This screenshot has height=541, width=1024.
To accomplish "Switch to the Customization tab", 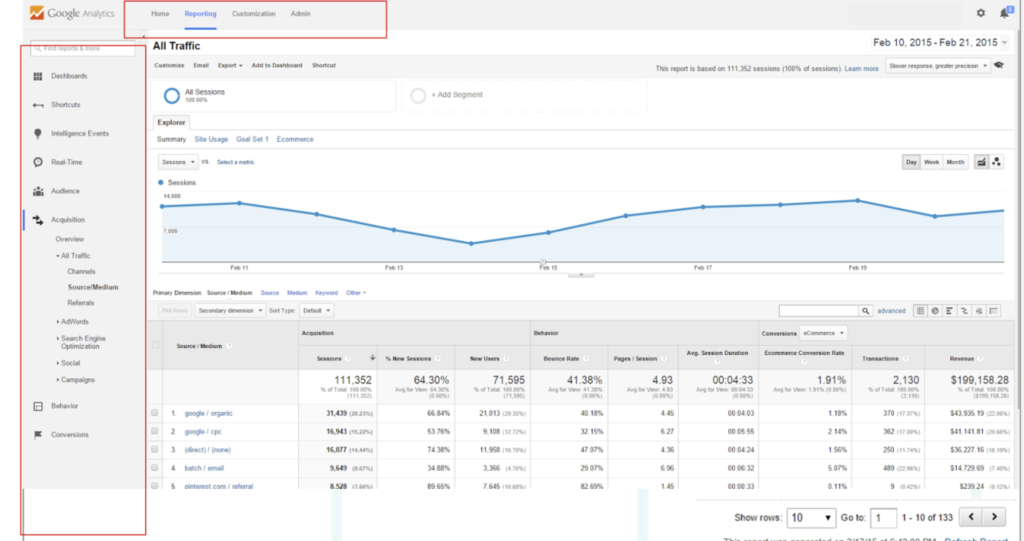I will [x=253, y=14].
